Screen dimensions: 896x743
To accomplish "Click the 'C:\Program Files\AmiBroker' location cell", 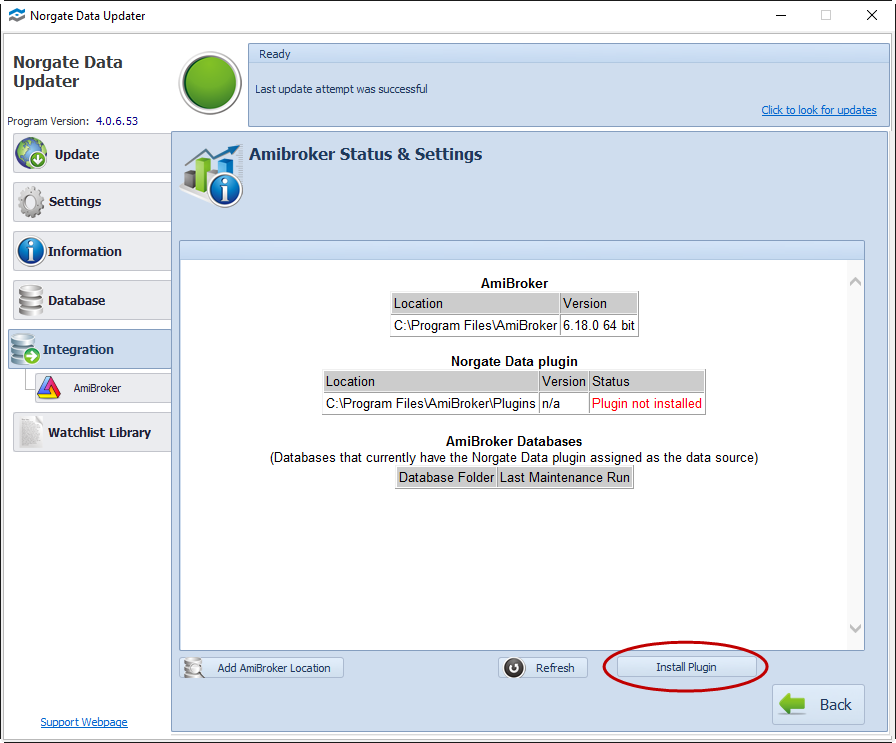I will (x=475, y=325).
